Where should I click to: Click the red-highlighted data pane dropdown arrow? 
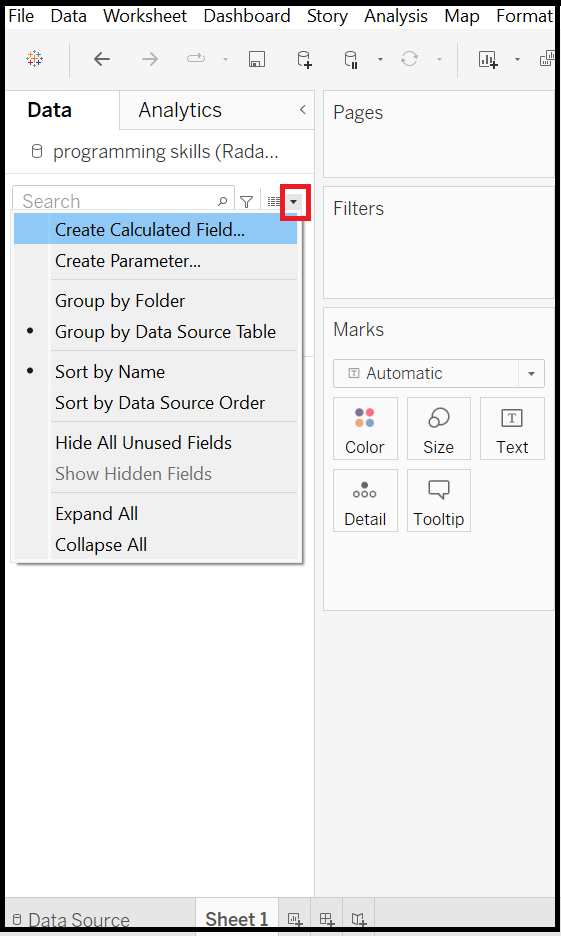[294, 202]
